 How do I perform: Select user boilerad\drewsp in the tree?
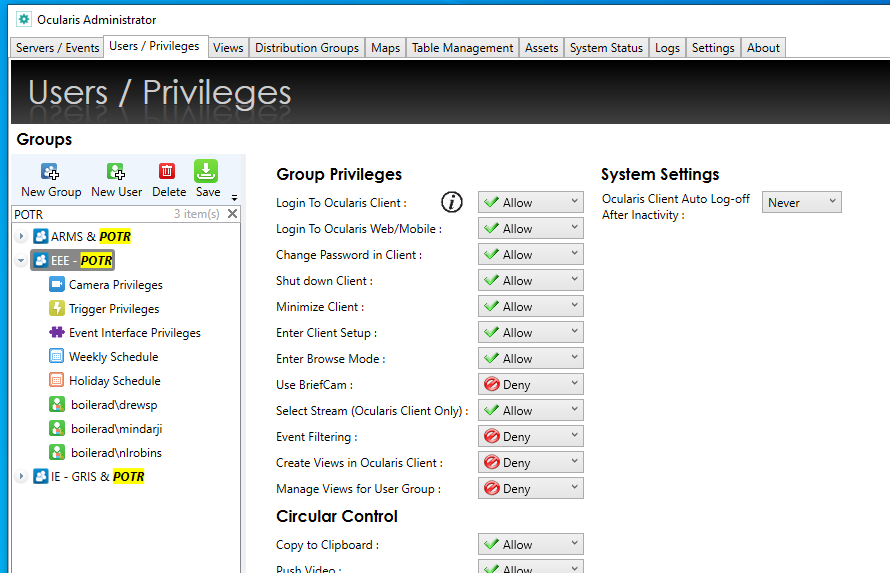pos(116,405)
